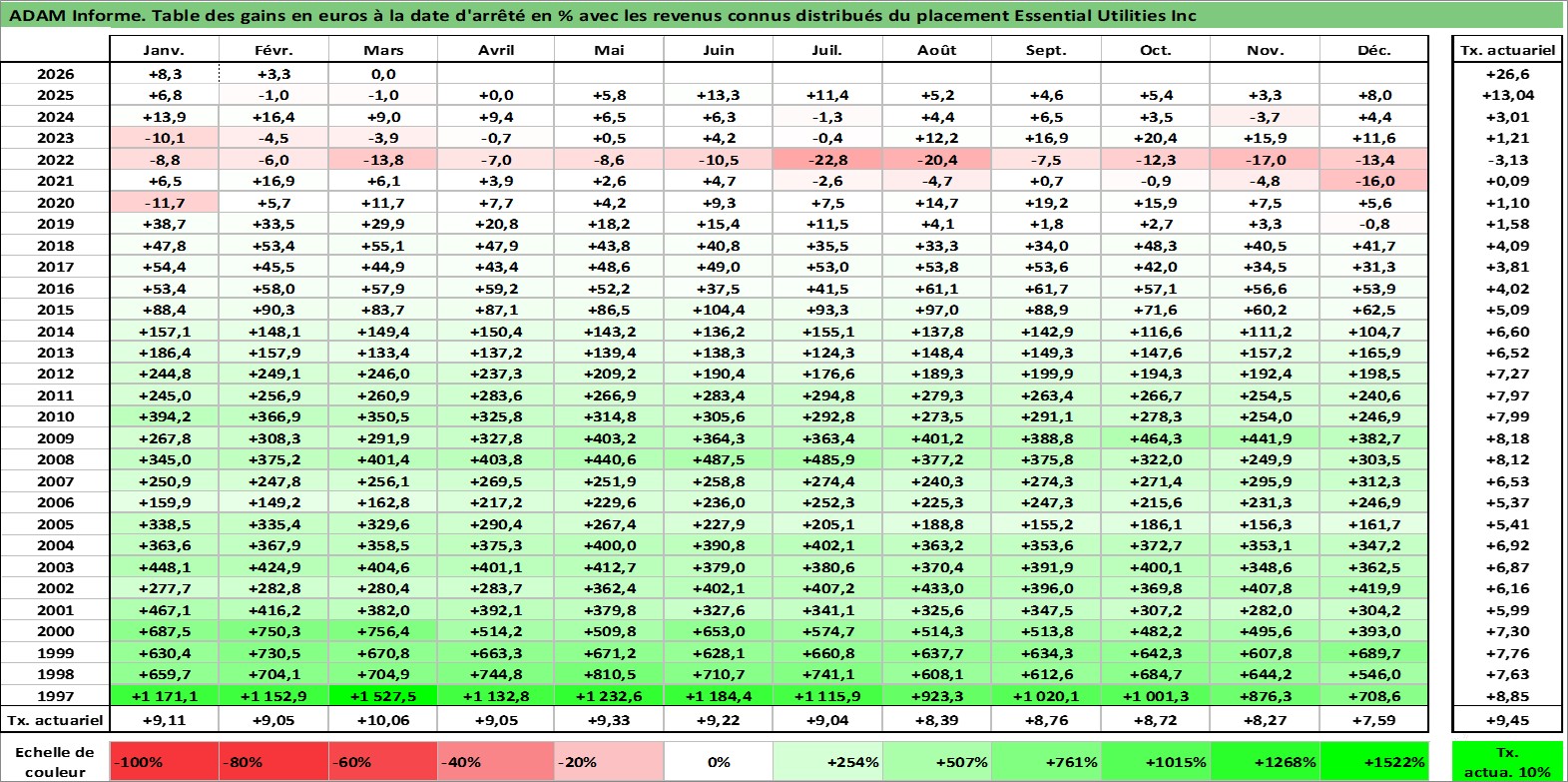This screenshot has width=1568, height=782.
Task: Click the '+26,6' actuarial rate for 2026
Action: coord(1507,74)
